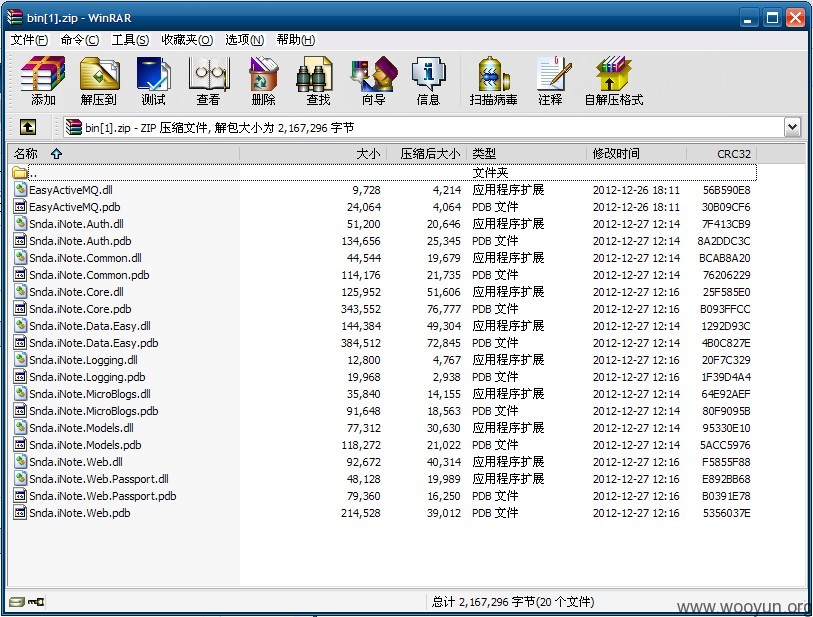Click CRC32 value F5855F88
Image resolution: width=813 pixels, height=617 pixels.
[726, 462]
